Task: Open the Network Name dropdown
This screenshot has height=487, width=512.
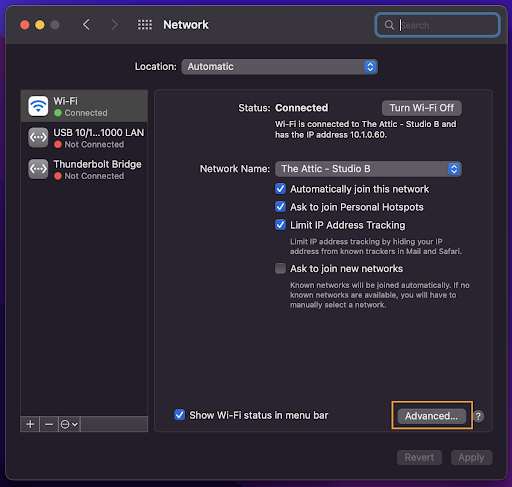Action: click(368, 169)
